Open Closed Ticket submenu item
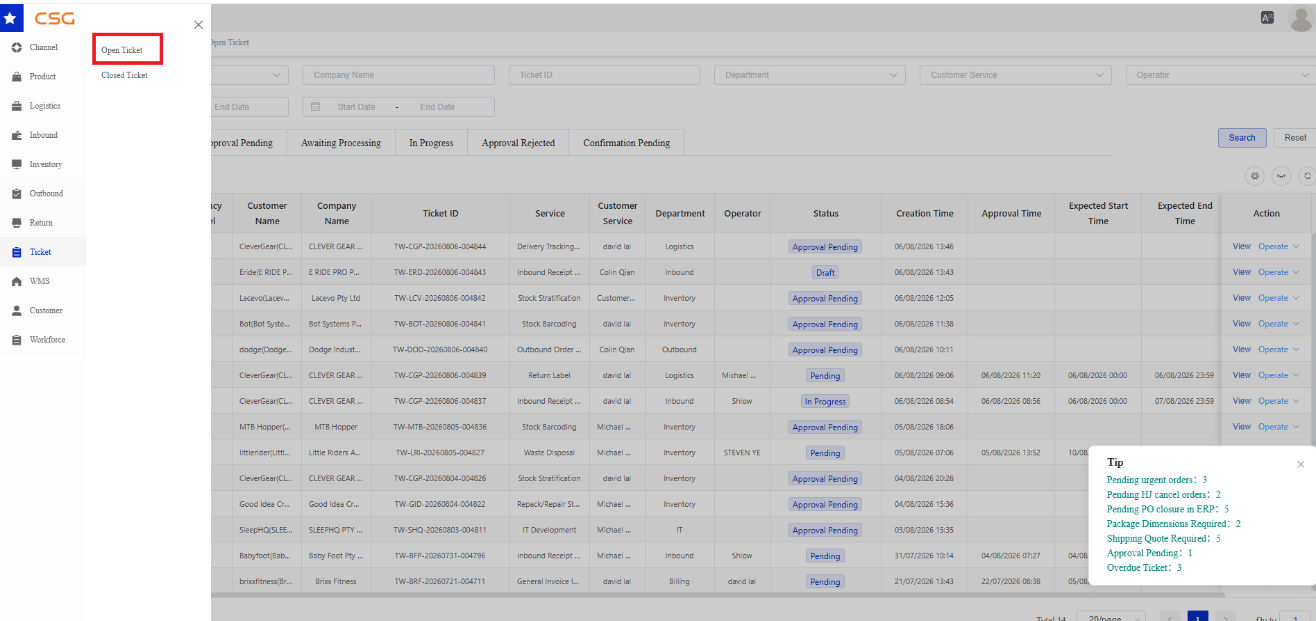This screenshot has height=621, width=1316. (124, 75)
